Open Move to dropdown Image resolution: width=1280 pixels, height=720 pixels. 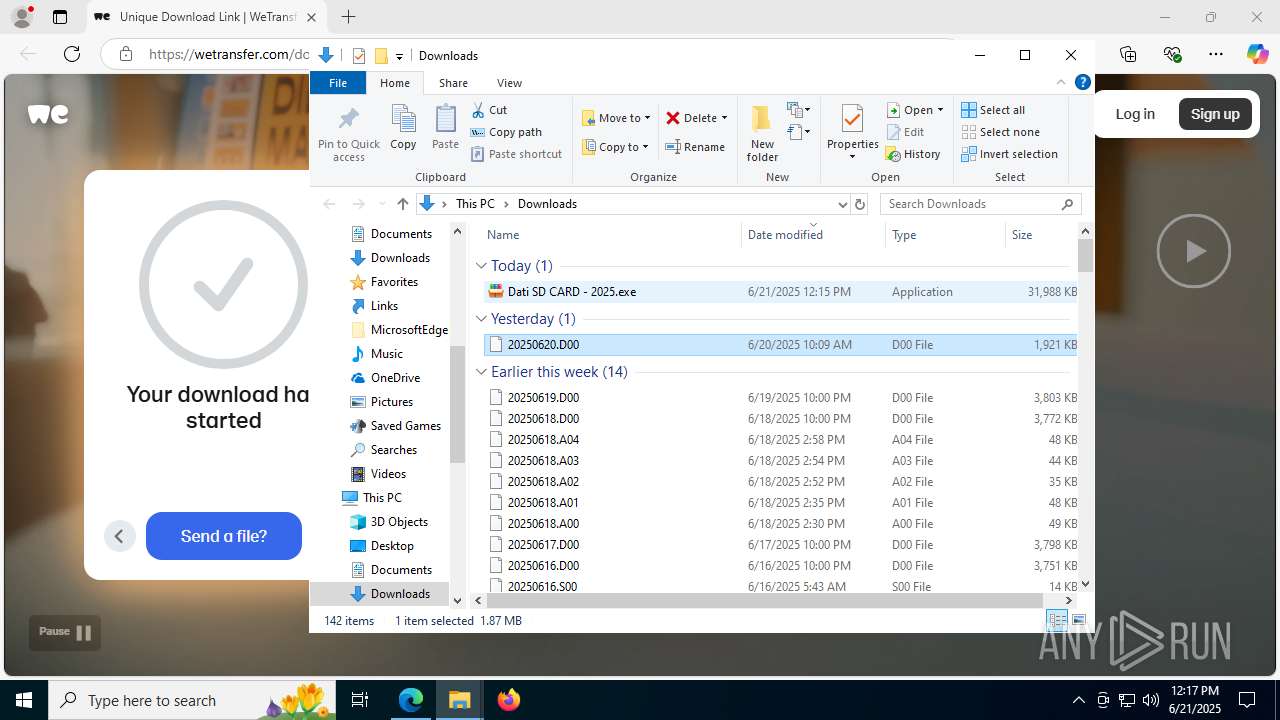coord(616,118)
